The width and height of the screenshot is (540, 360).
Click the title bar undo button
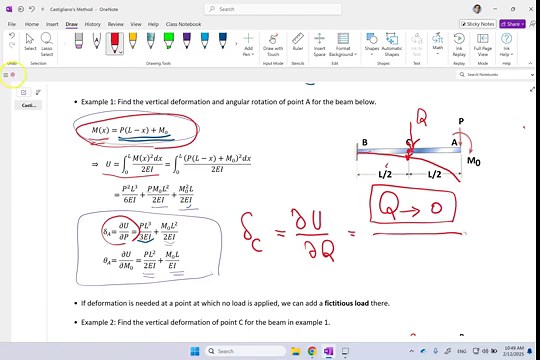click(32, 9)
